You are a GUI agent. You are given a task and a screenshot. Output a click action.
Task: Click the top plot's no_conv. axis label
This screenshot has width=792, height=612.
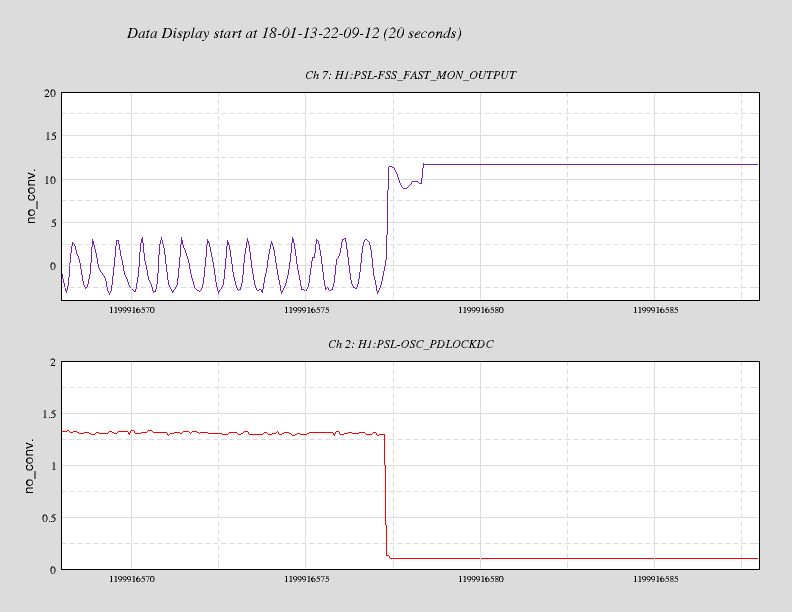click(31, 195)
